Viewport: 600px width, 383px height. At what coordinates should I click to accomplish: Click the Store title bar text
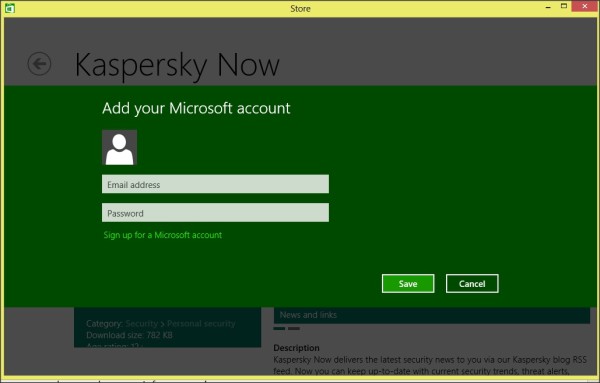click(x=300, y=8)
